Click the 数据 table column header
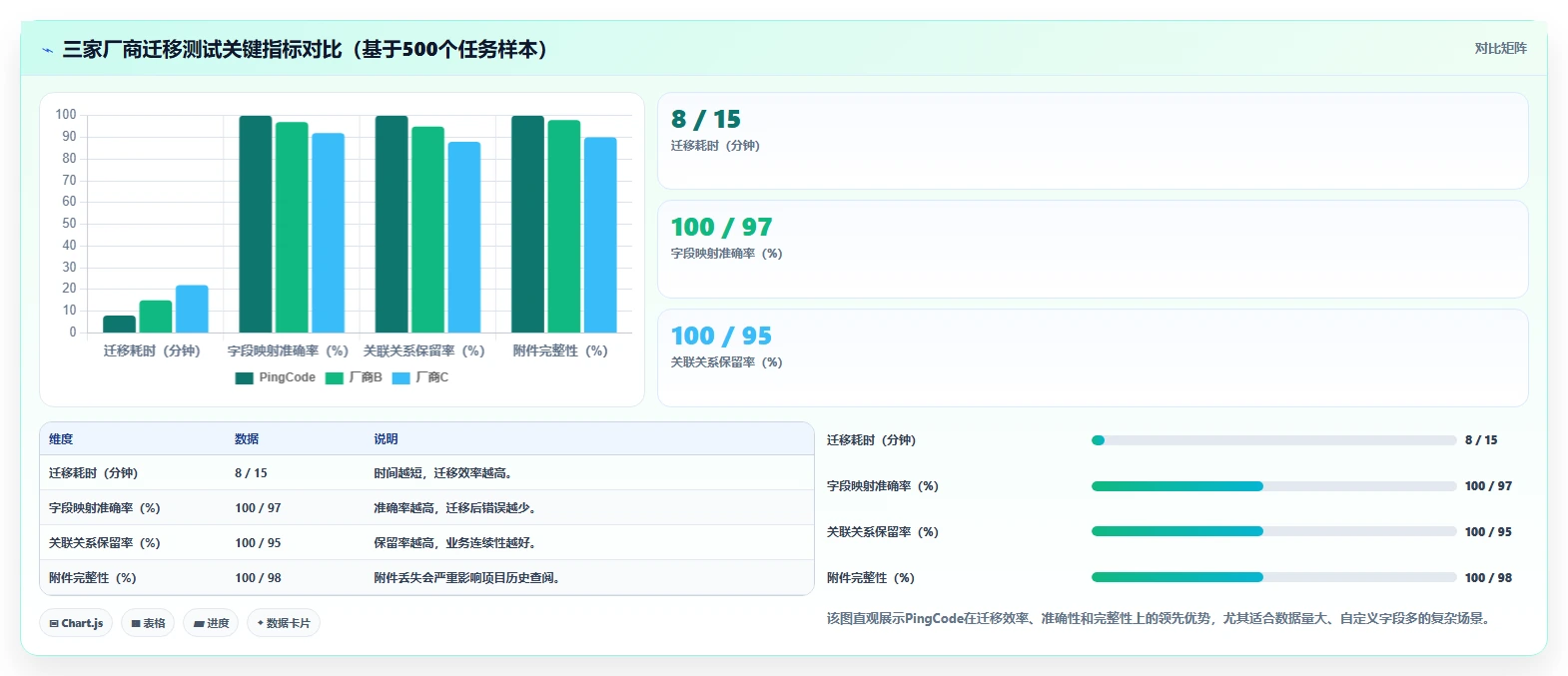Viewport: 1568px width, 676px height. click(247, 439)
